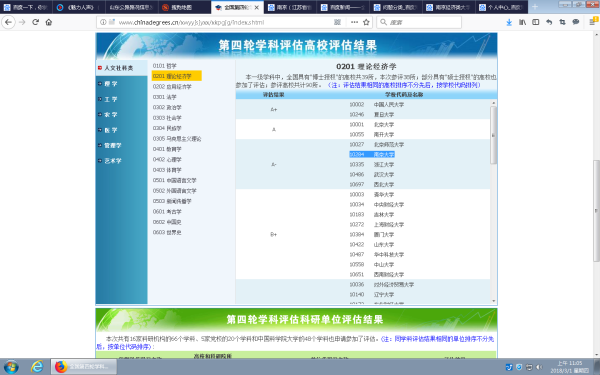Launch Internet Explorer from taskbar
Image resolution: width=600 pixels, height=375 pixels.
[37, 367]
